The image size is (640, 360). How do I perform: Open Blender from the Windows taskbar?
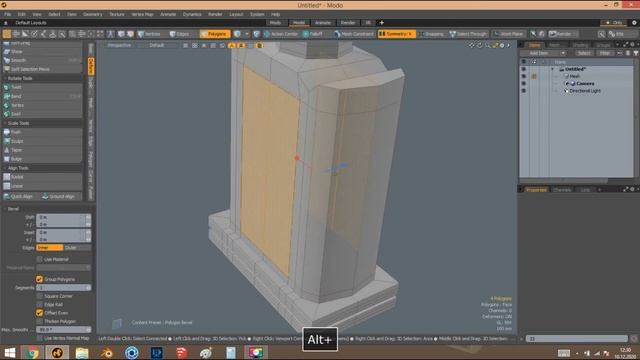coord(107,353)
